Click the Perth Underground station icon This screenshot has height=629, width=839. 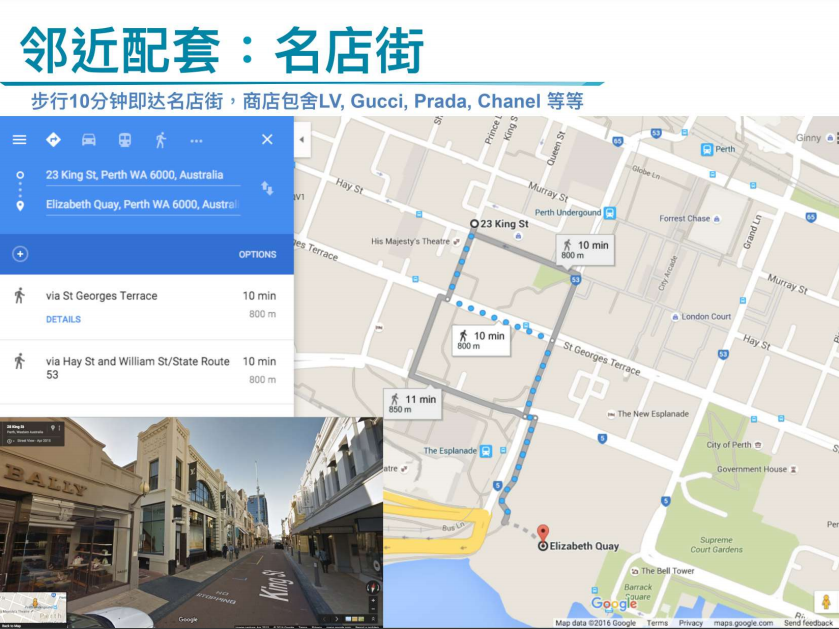point(610,213)
